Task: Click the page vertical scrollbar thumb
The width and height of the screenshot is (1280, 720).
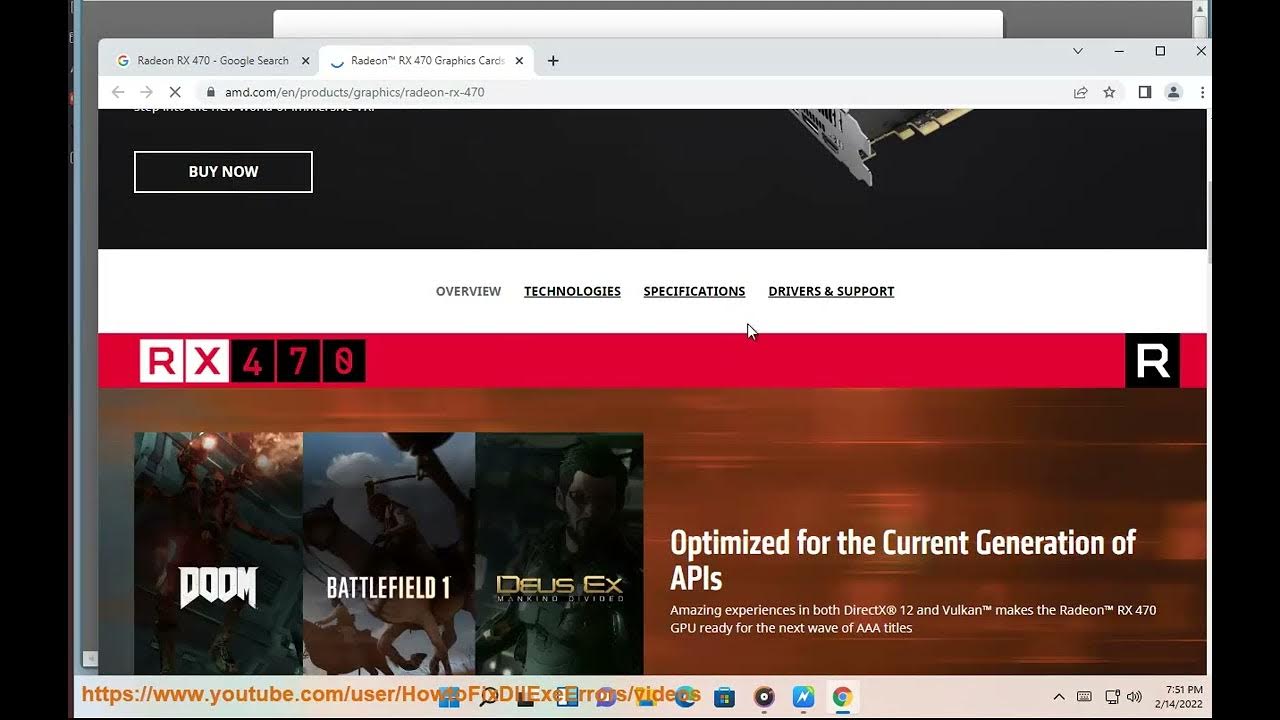Action: 1210,220
